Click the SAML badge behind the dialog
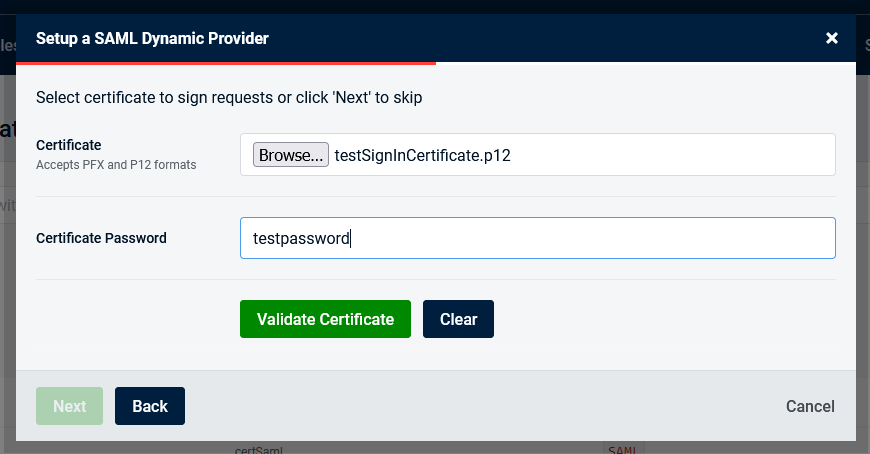The height and width of the screenshot is (454, 870). 622,449
